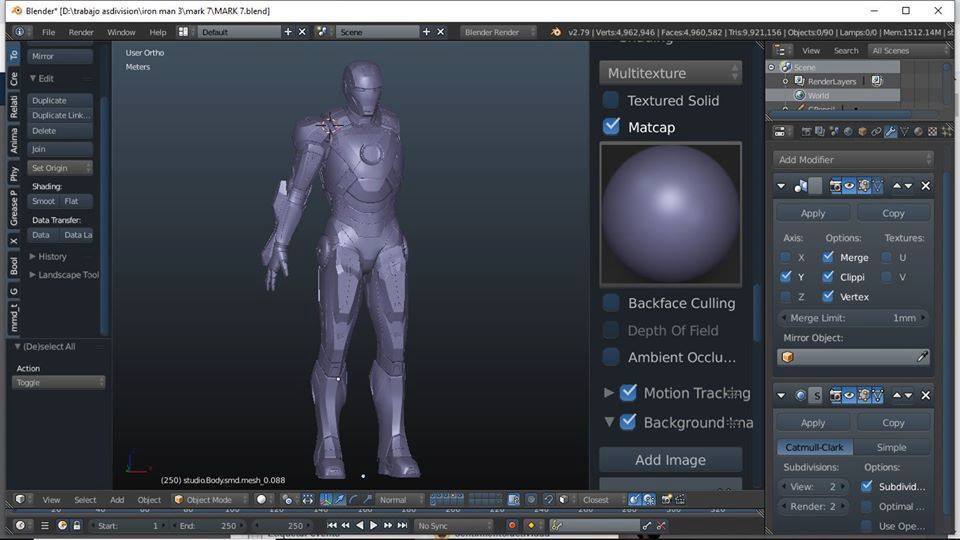Open the Texture properties tab (checker icon)
This screenshot has width=960, height=540.
point(932,132)
